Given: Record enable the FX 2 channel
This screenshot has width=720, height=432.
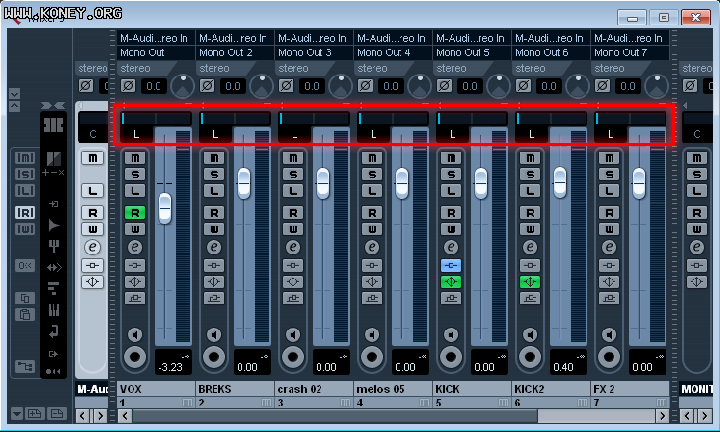Looking at the screenshot, I should pyautogui.click(x=609, y=357).
